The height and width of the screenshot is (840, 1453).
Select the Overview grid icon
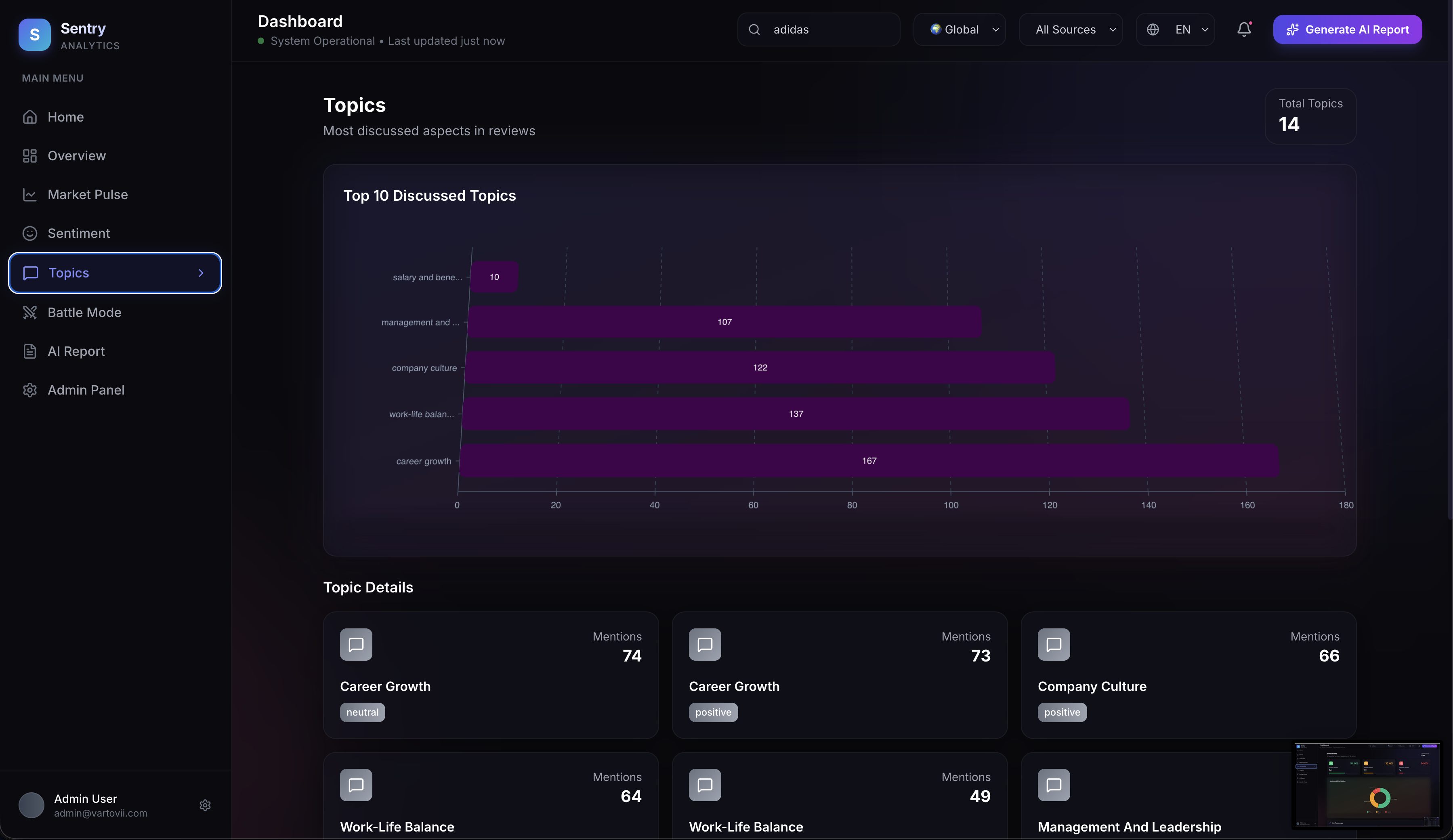coord(30,155)
